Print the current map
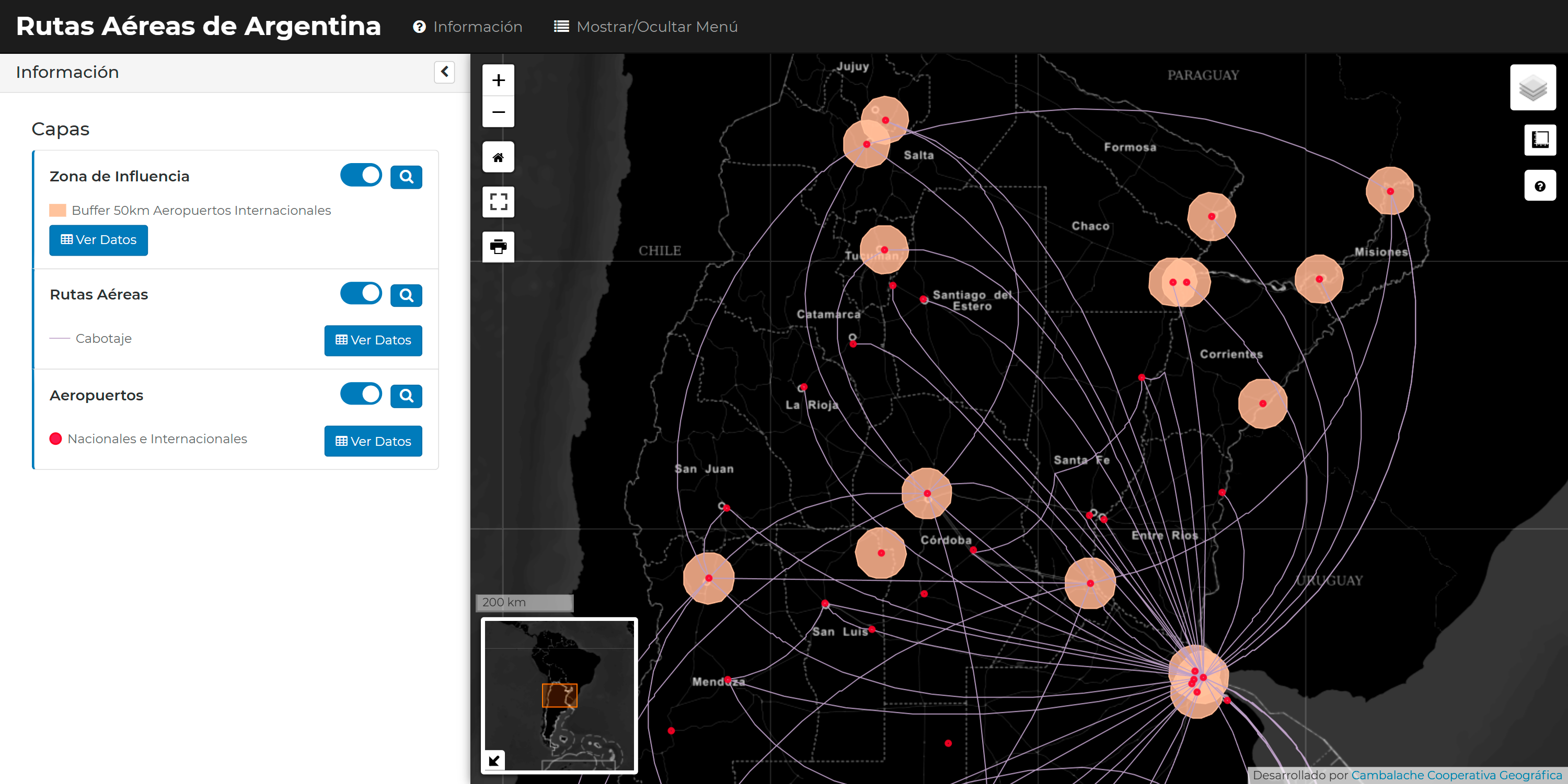This screenshot has height=784, width=1568. point(498,247)
